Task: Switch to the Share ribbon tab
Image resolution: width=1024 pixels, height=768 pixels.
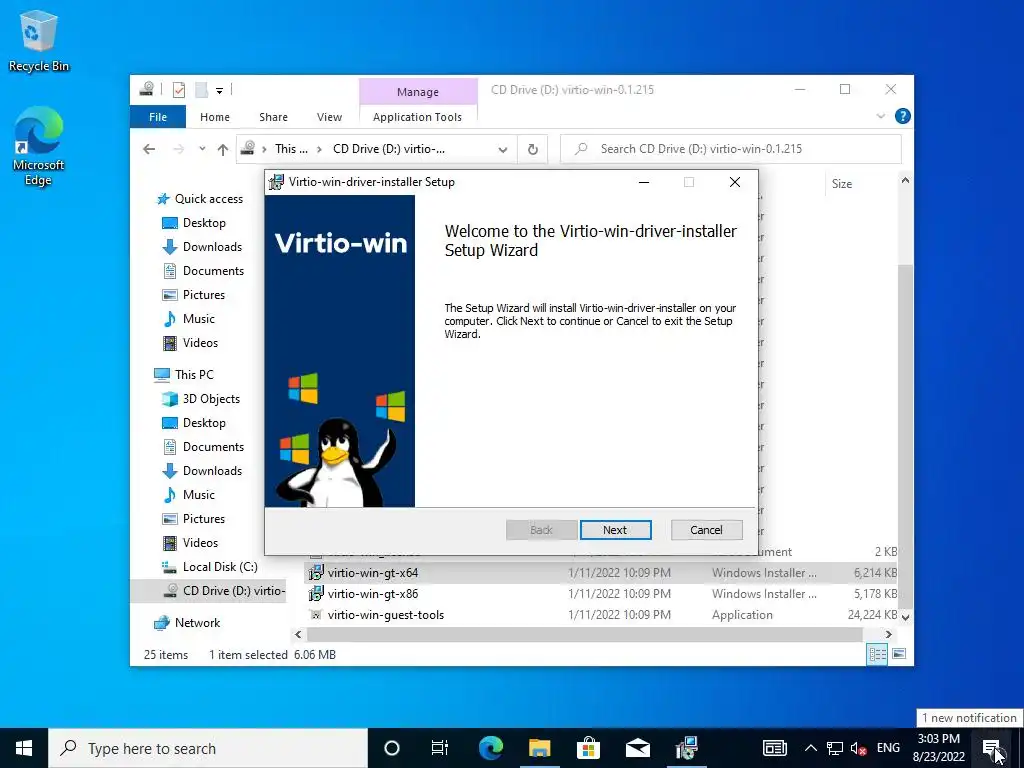Action: pos(273,117)
